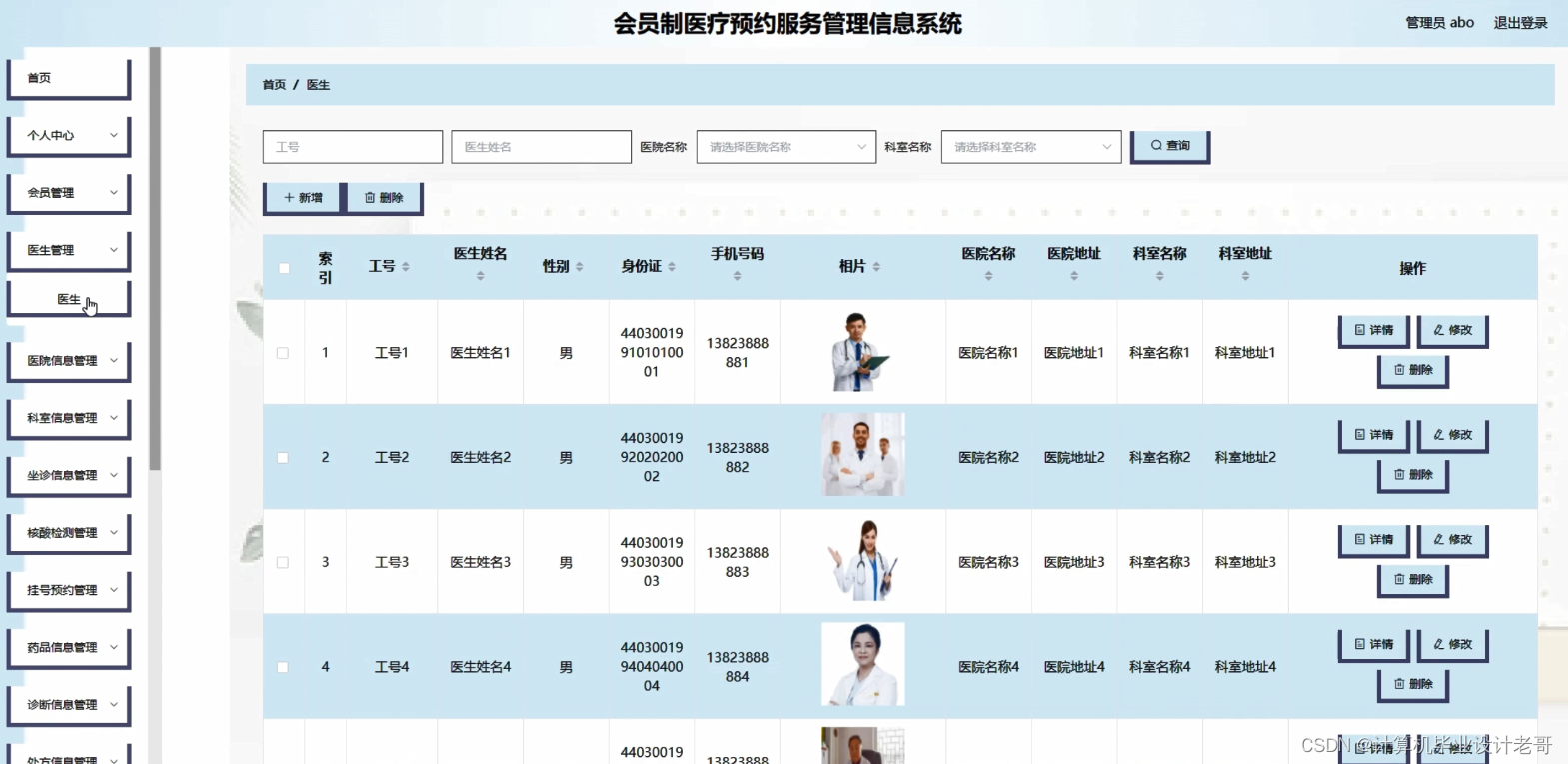Sort the 性别 column using its sort arrows
The width and height of the screenshot is (1568, 764).
click(x=580, y=267)
